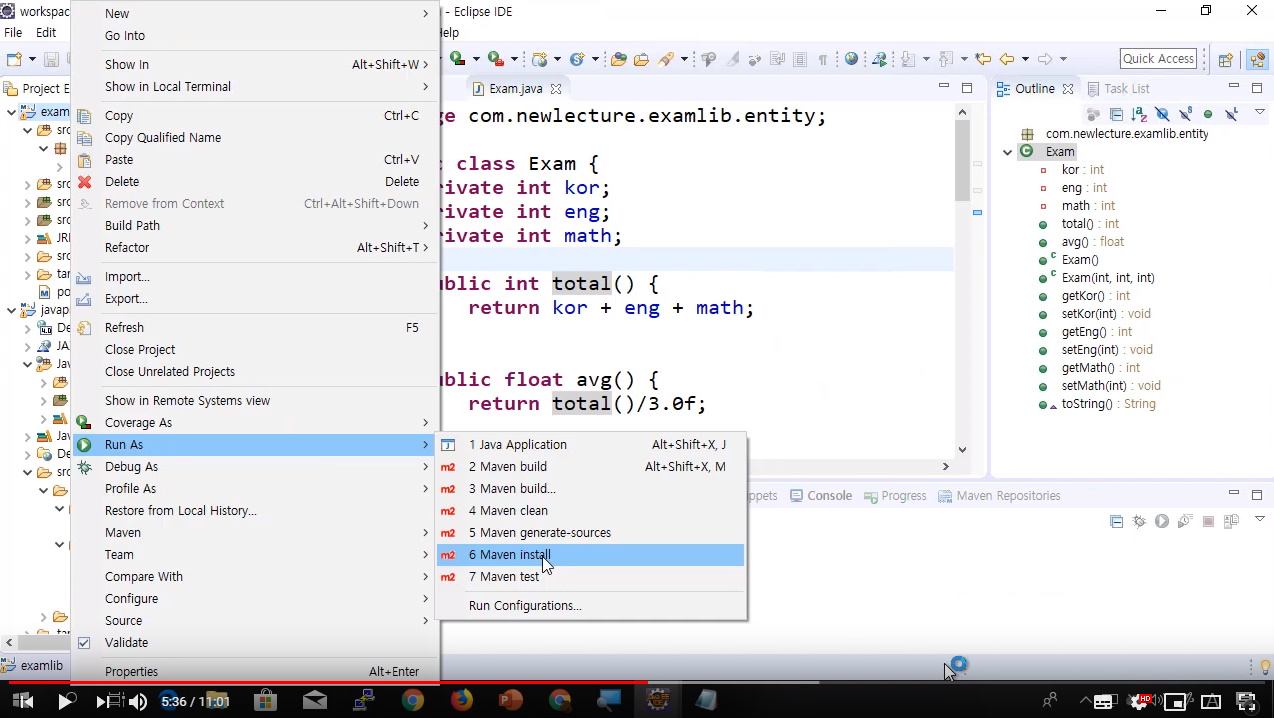The width and height of the screenshot is (1274, 718).
Task: Click the console Terminate stop icon
Action: point(1208,521)
